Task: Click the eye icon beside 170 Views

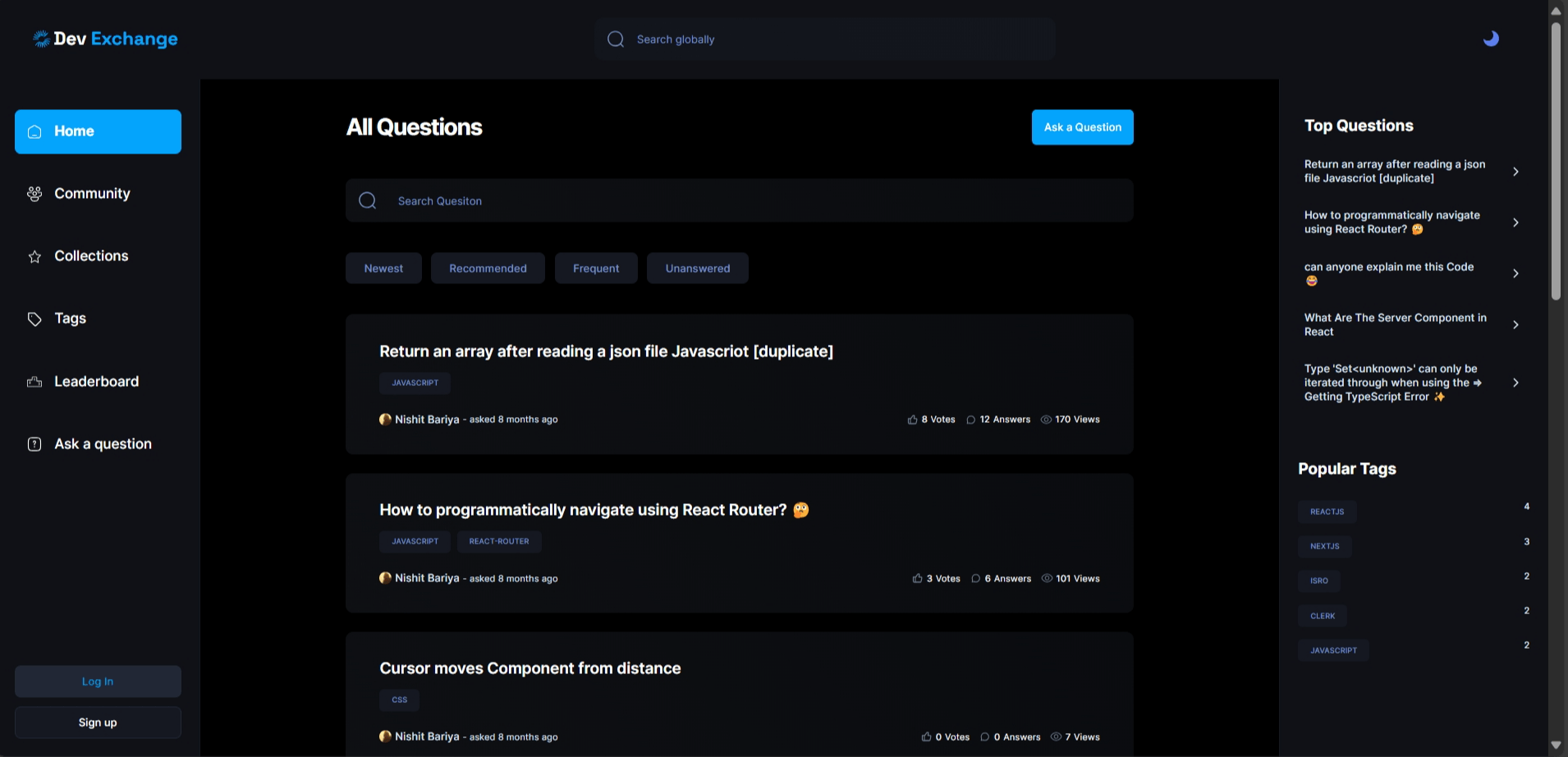Action: click(1046, 420)
